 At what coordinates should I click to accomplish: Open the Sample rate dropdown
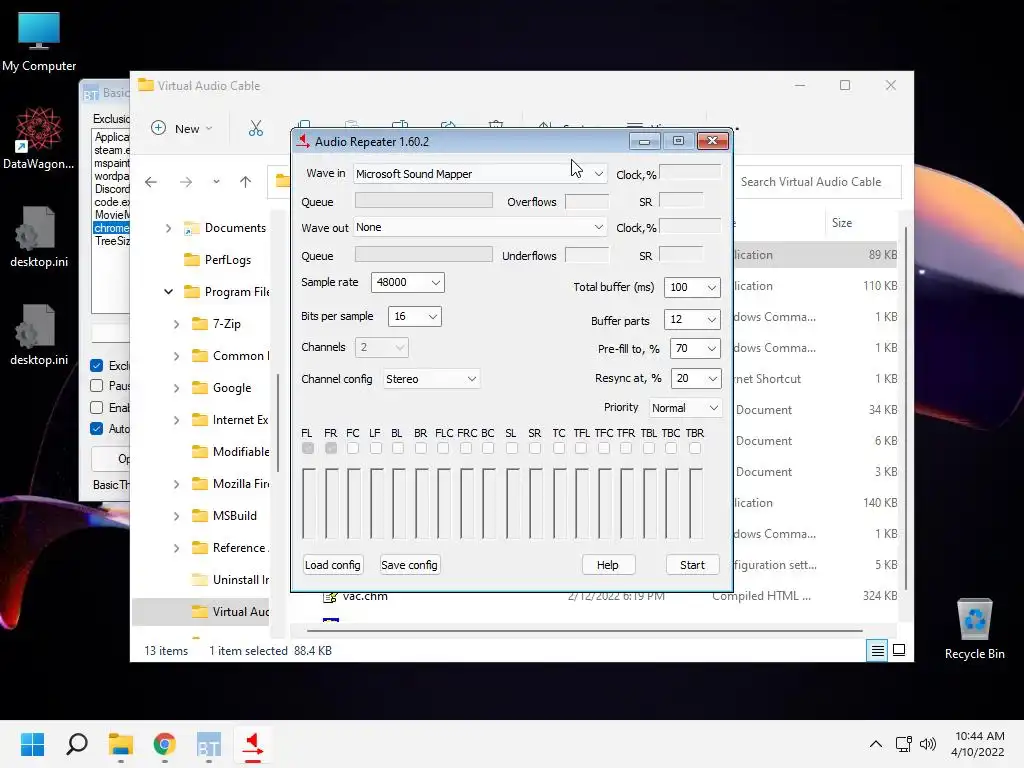coord(408,282)
